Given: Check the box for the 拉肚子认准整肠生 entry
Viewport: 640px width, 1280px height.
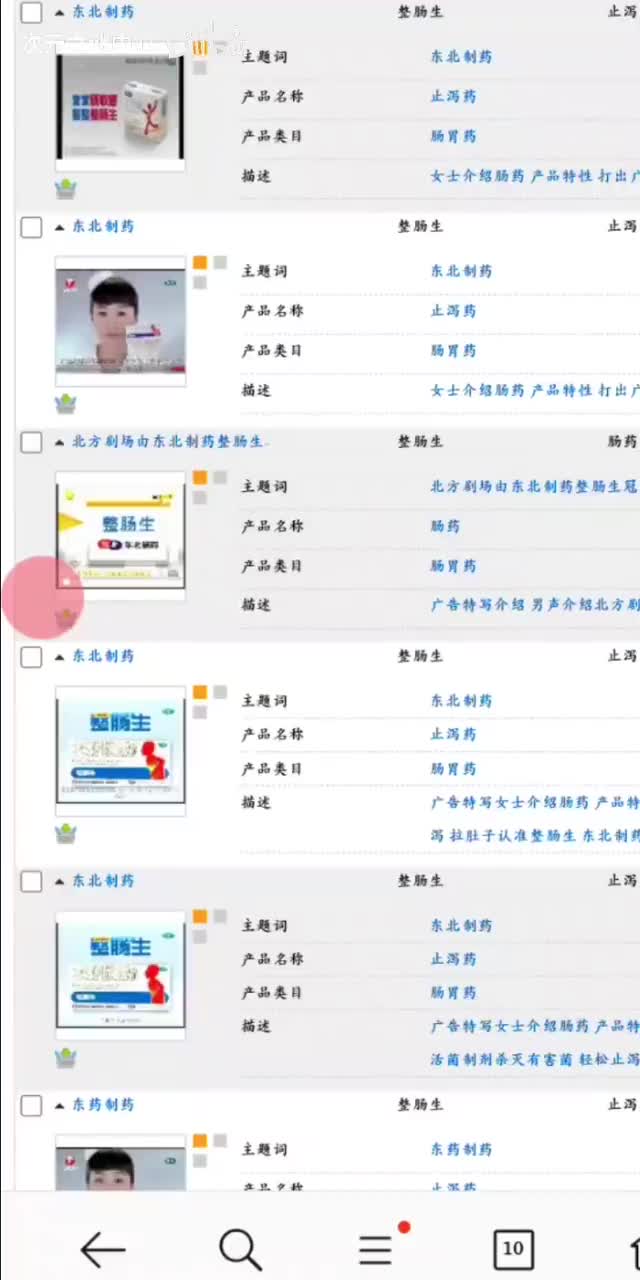Looking at the screenshot, I should 32,656.
